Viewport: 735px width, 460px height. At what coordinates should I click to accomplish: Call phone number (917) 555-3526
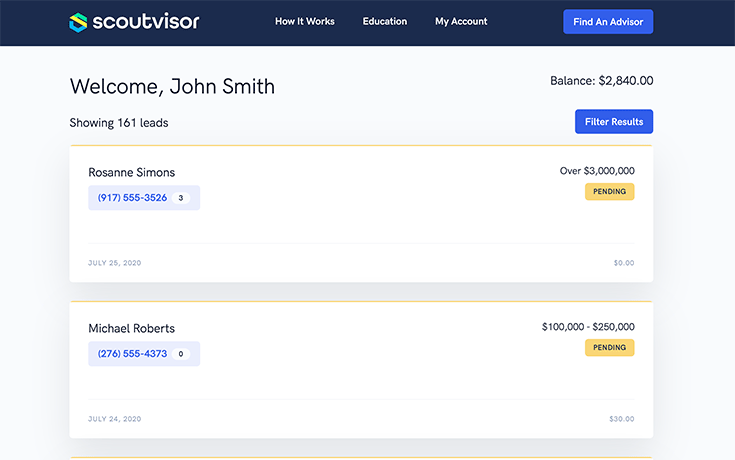[x=132, y=198]
